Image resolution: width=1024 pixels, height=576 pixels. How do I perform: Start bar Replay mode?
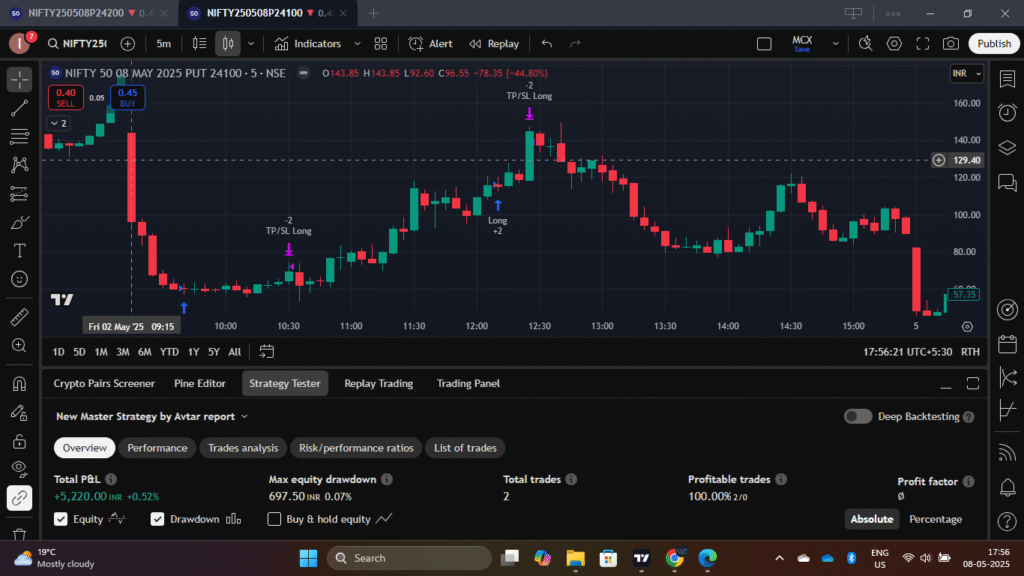coord(494,44)
